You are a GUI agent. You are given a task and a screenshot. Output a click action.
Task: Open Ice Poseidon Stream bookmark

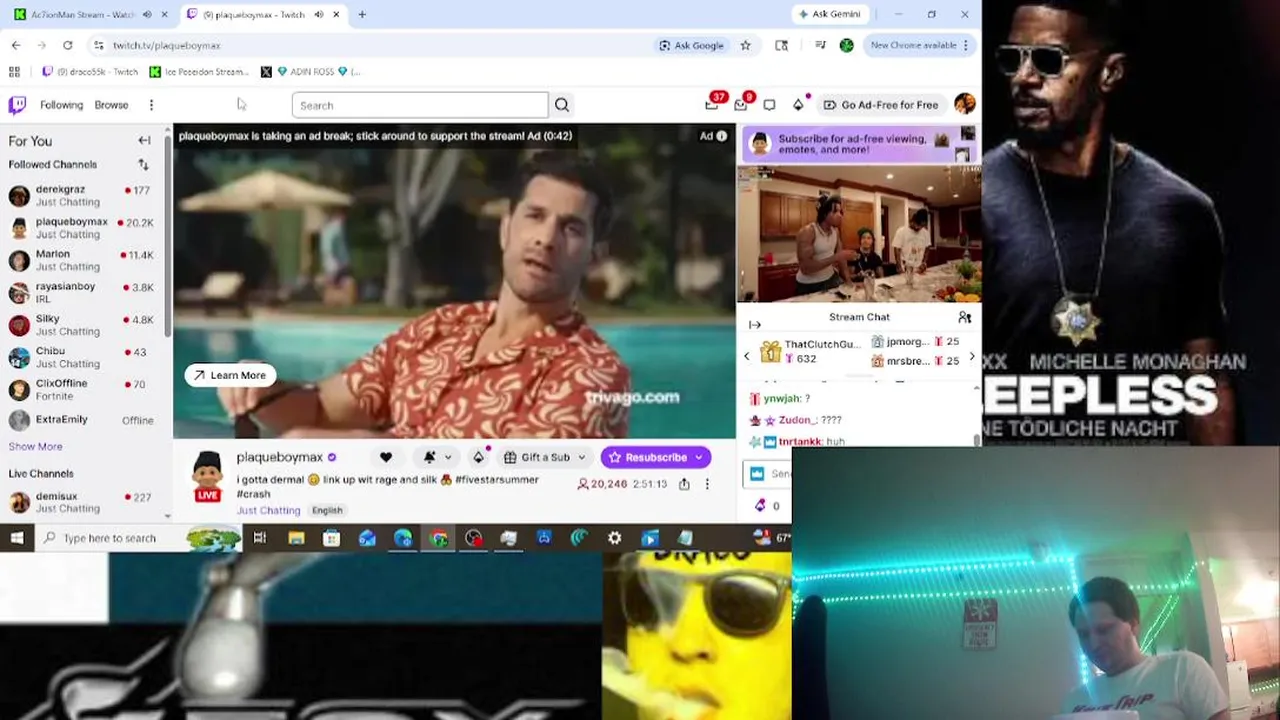(x=199, y=72)
